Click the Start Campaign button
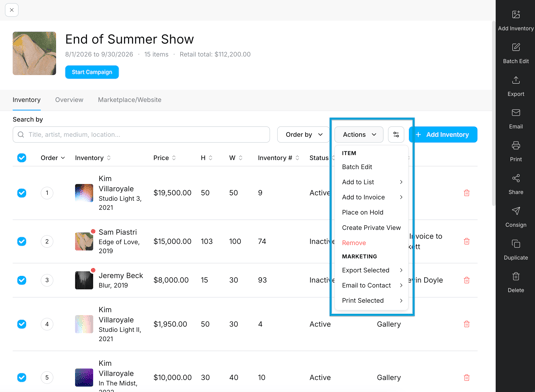 [x=92, y=72]
